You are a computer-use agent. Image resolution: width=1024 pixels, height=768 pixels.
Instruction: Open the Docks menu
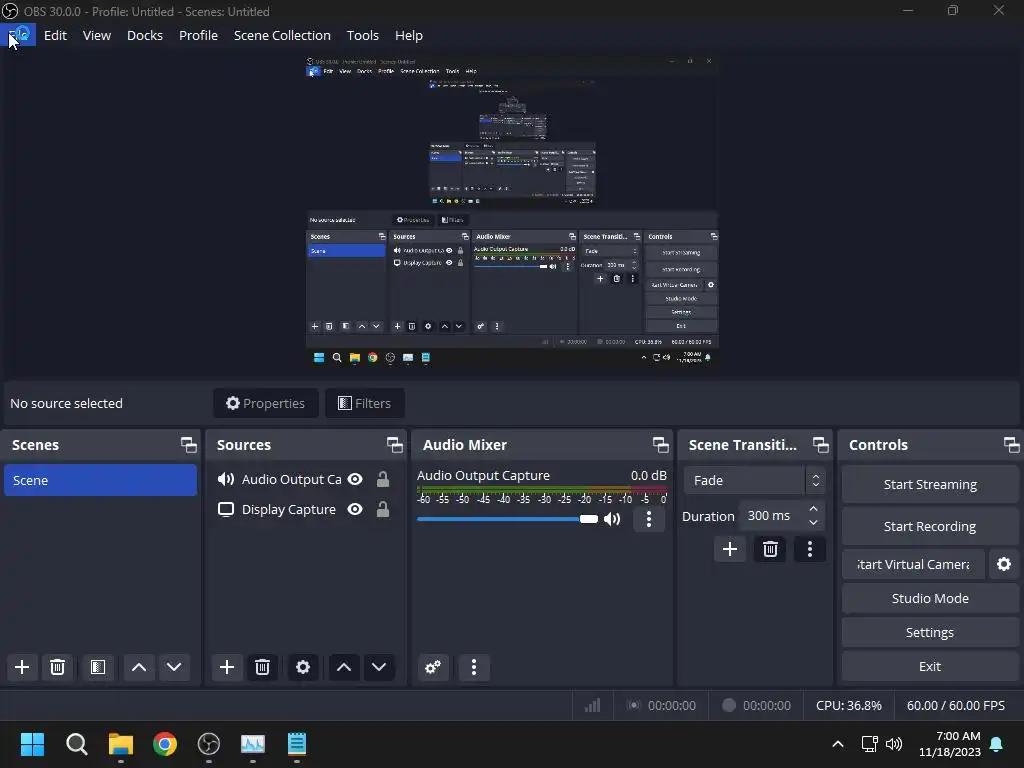(x=145, y=35)
